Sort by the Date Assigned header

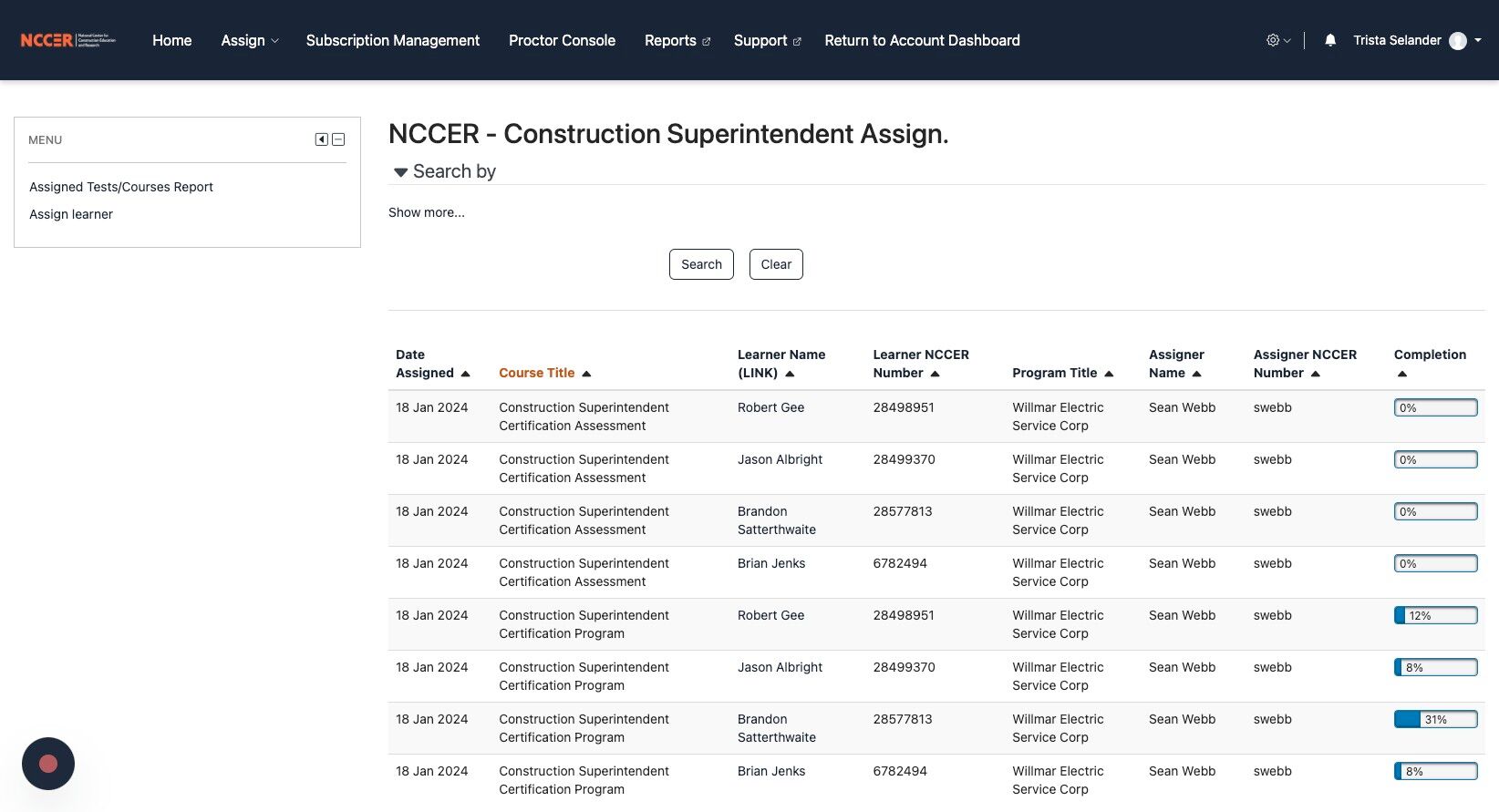425,364
